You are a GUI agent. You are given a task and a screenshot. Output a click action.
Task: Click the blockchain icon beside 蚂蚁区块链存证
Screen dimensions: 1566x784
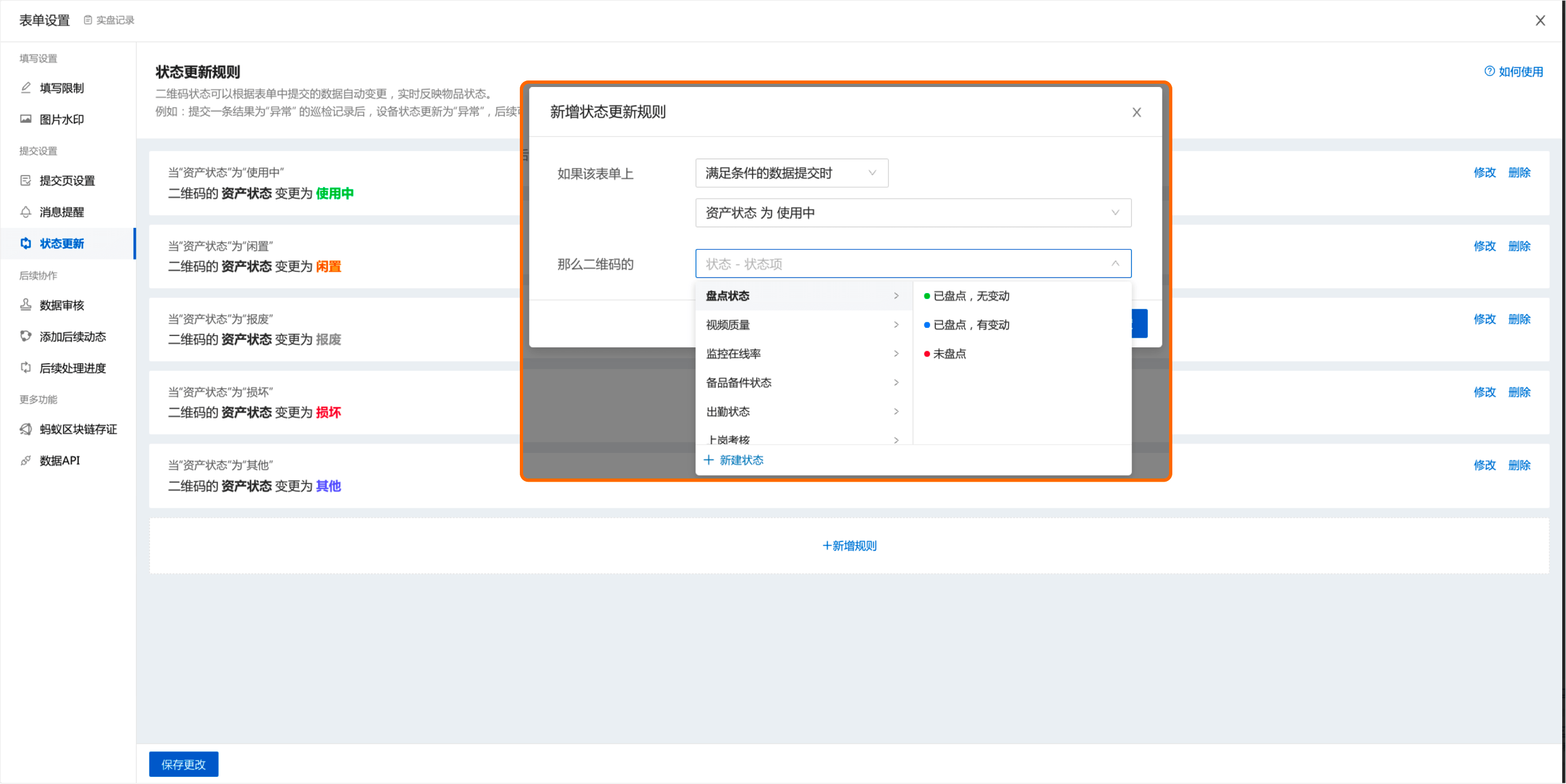pos(26,429)
